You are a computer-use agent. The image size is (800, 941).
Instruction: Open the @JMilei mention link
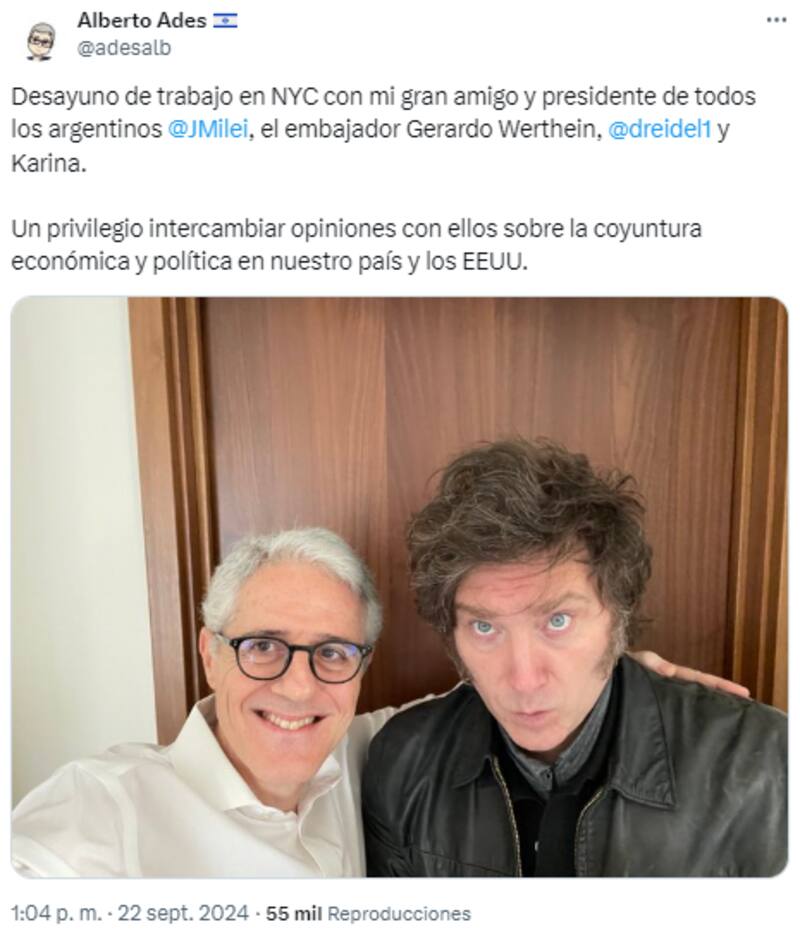coord(208,129)
